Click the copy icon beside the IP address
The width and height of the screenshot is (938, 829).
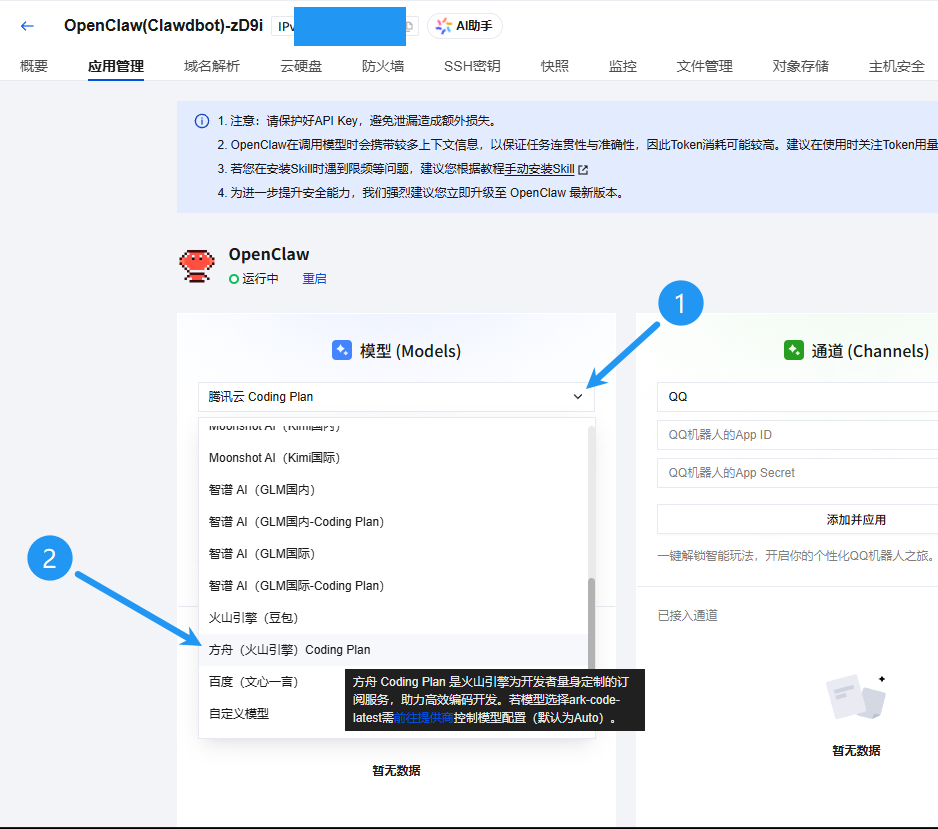point(408,26)
